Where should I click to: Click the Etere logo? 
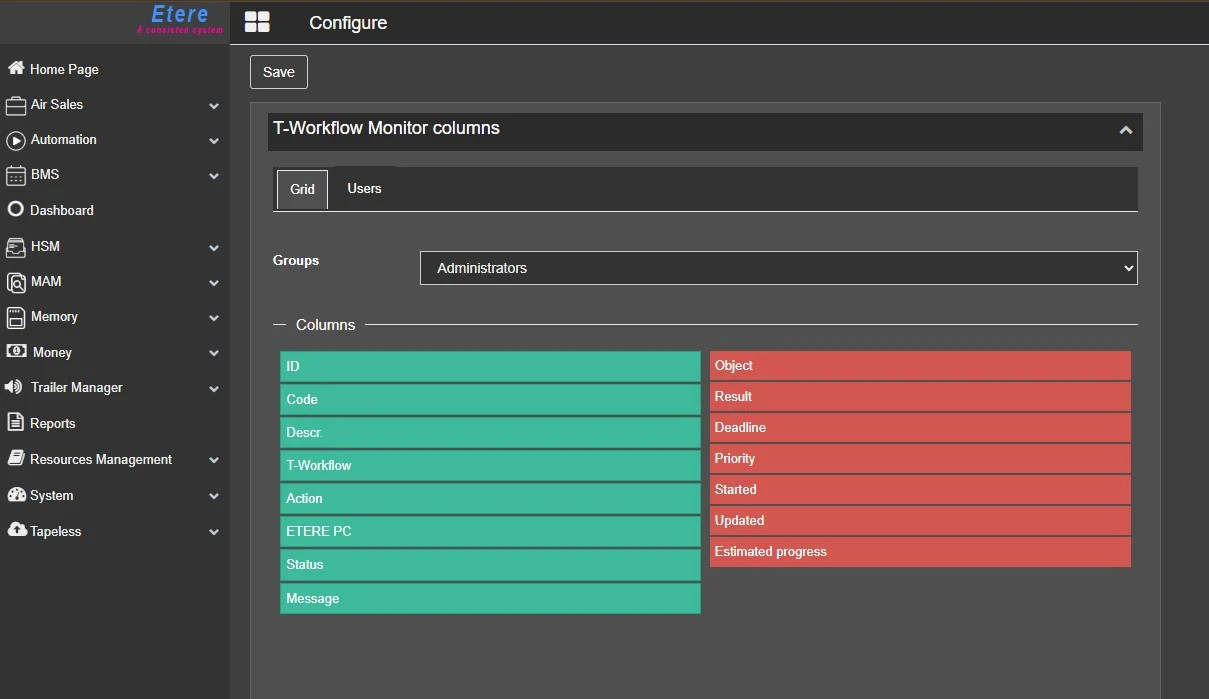180,18
